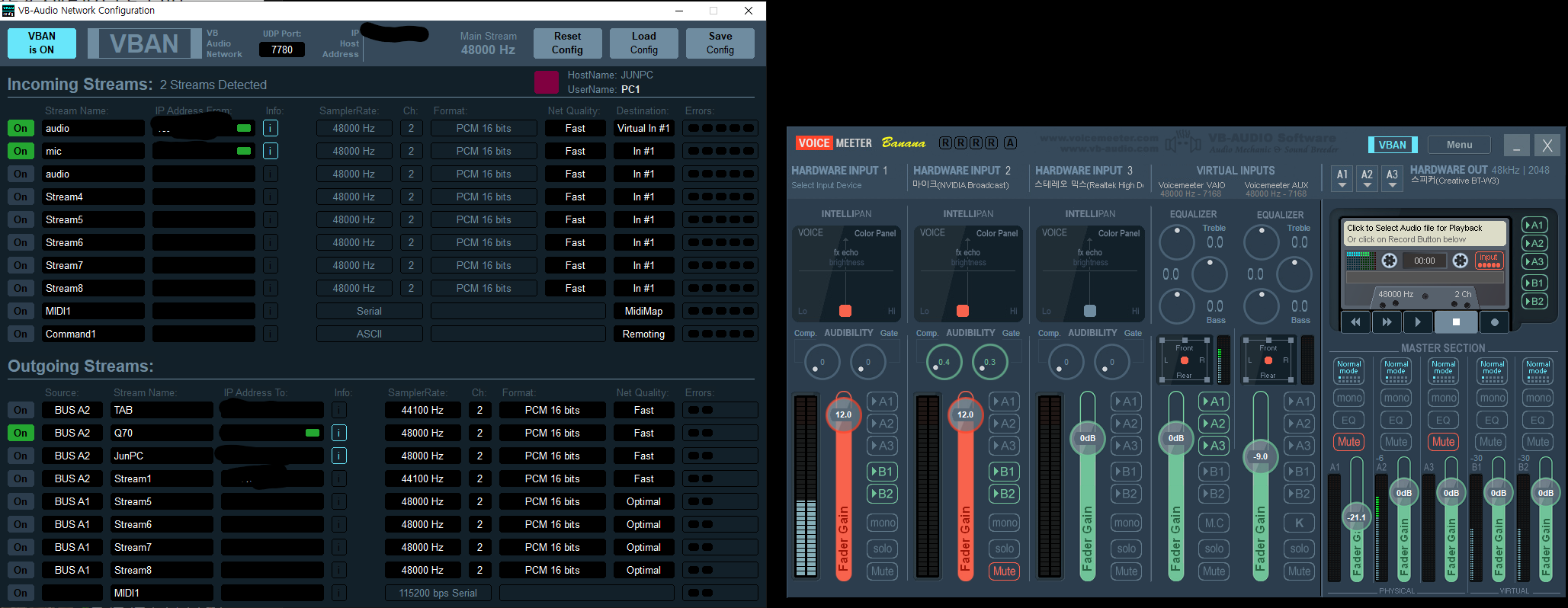Toggle solo on Hardware Input 3
Viewport: 1568px width, 608px height.
pos(1127,549)
